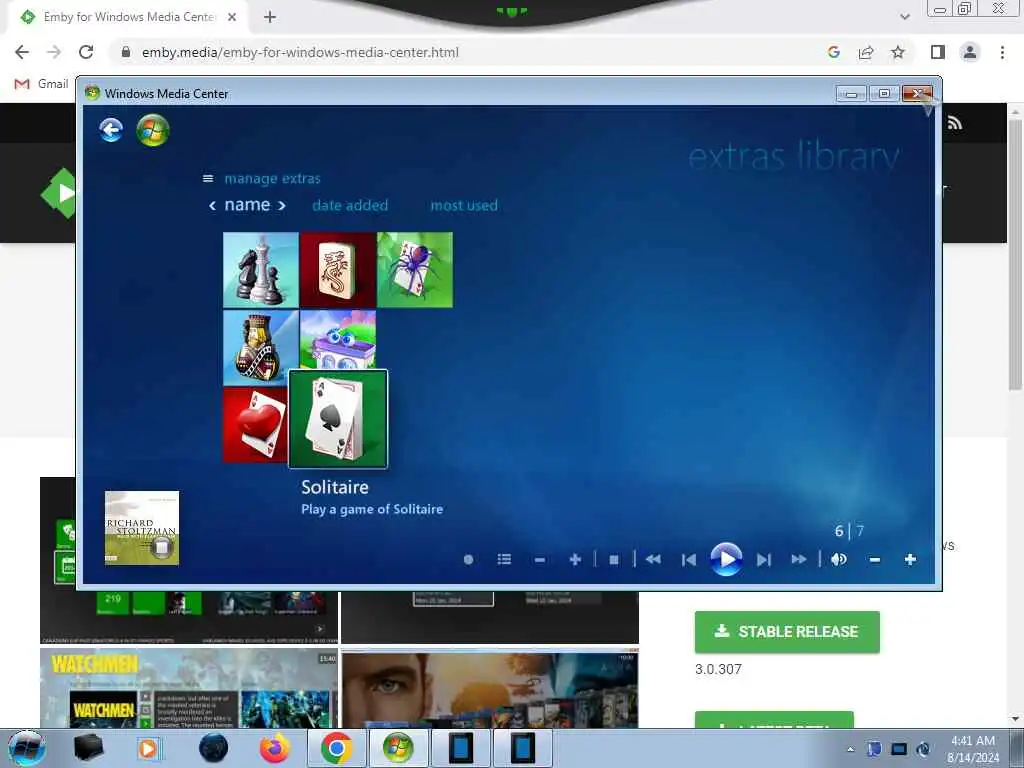Open the guide list icon in transport bar
Viewport: 1024px width, 768px height.
click(504, 560)
